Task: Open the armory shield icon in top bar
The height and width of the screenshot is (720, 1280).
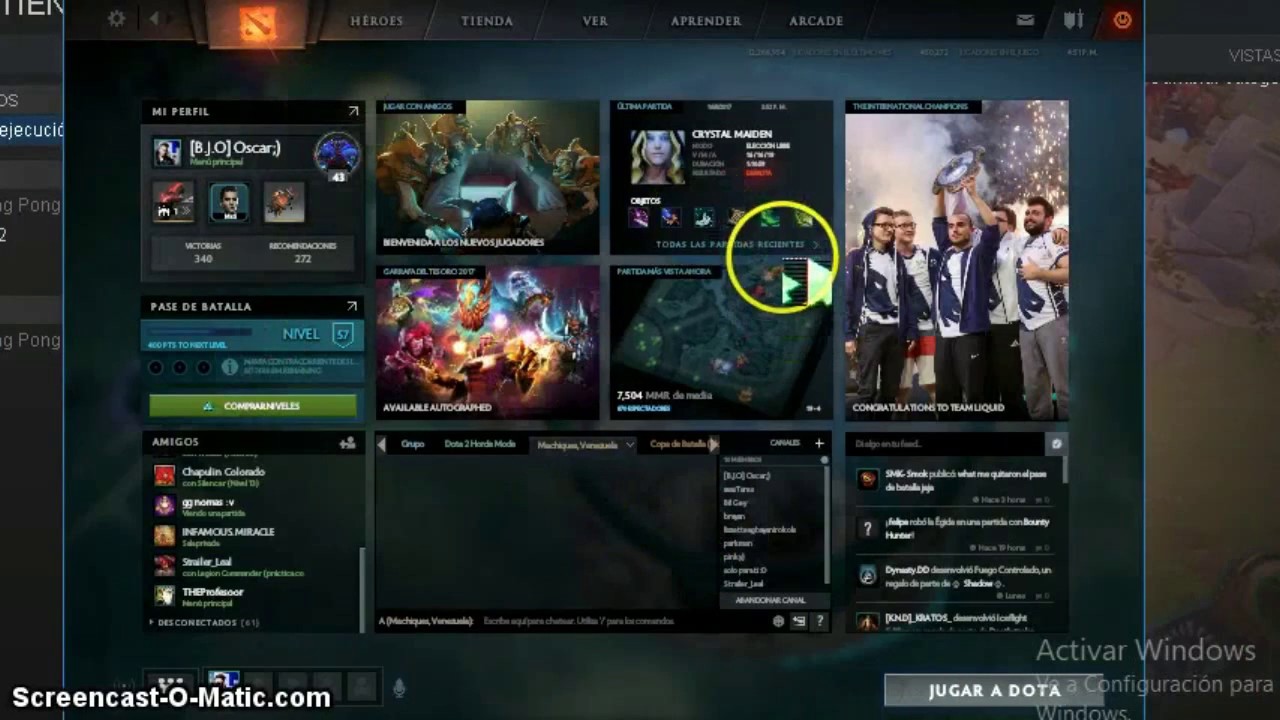Action: click(x=1073, y=20)
